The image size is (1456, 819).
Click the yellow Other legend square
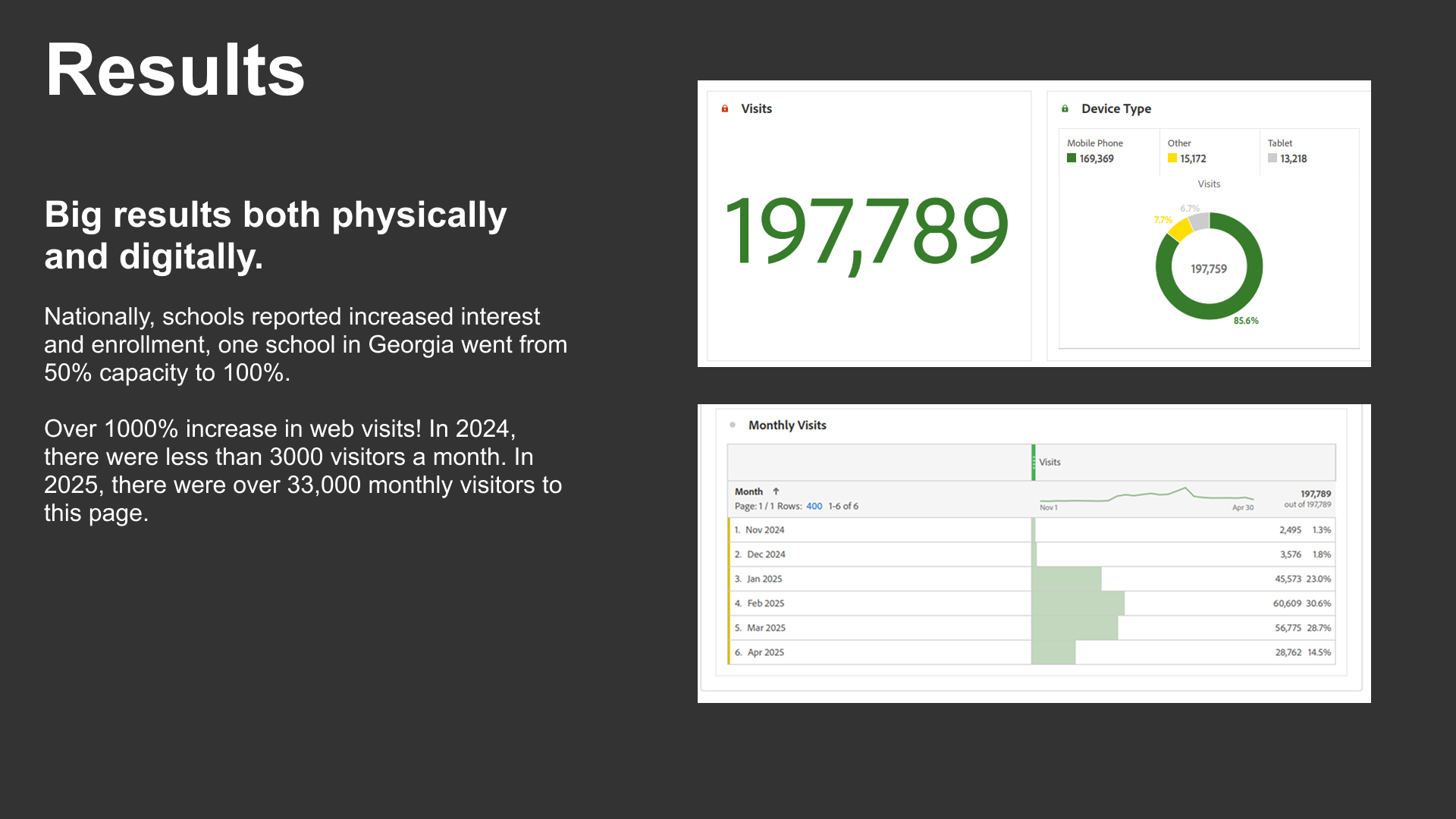pos(1172,158)
